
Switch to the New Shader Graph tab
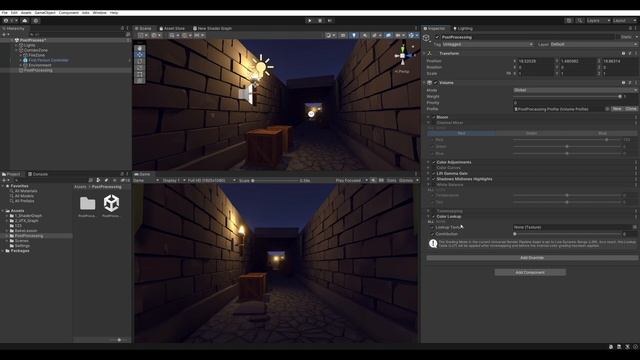[x=212, y=29]
